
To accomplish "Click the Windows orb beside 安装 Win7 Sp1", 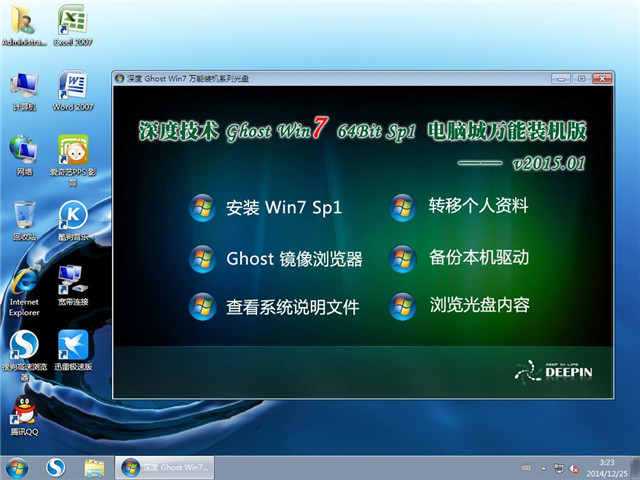I will (x=202, y=207).
